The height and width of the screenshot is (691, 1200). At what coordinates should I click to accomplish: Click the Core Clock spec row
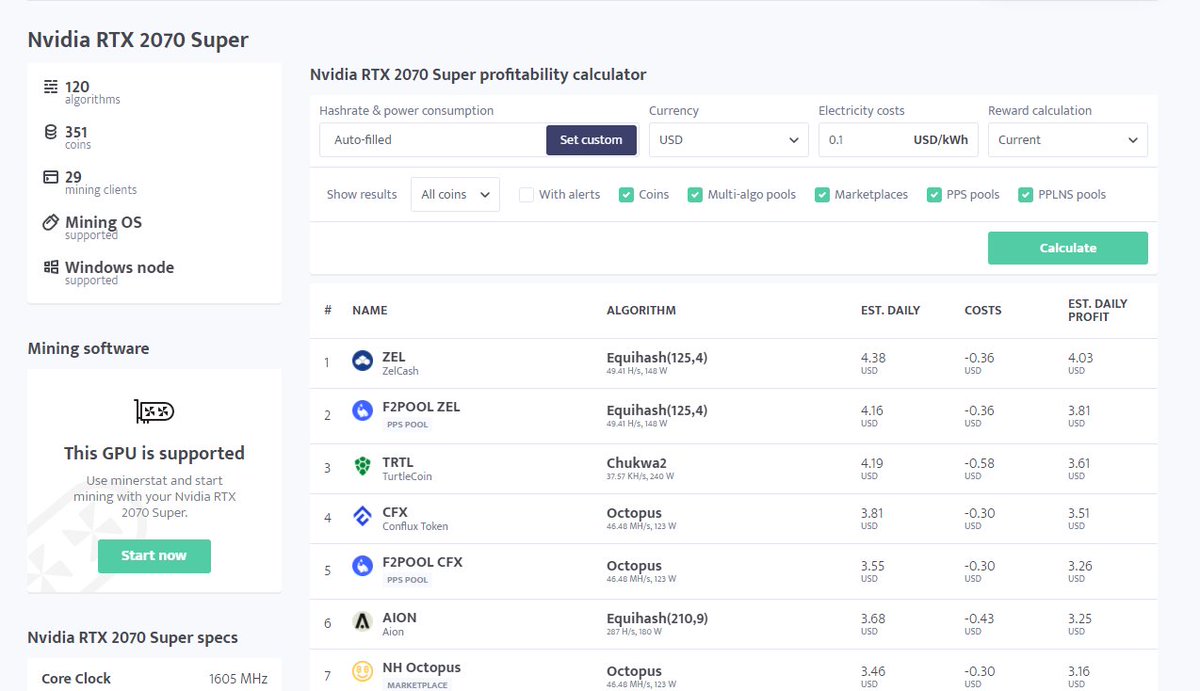tap(154, 678)
